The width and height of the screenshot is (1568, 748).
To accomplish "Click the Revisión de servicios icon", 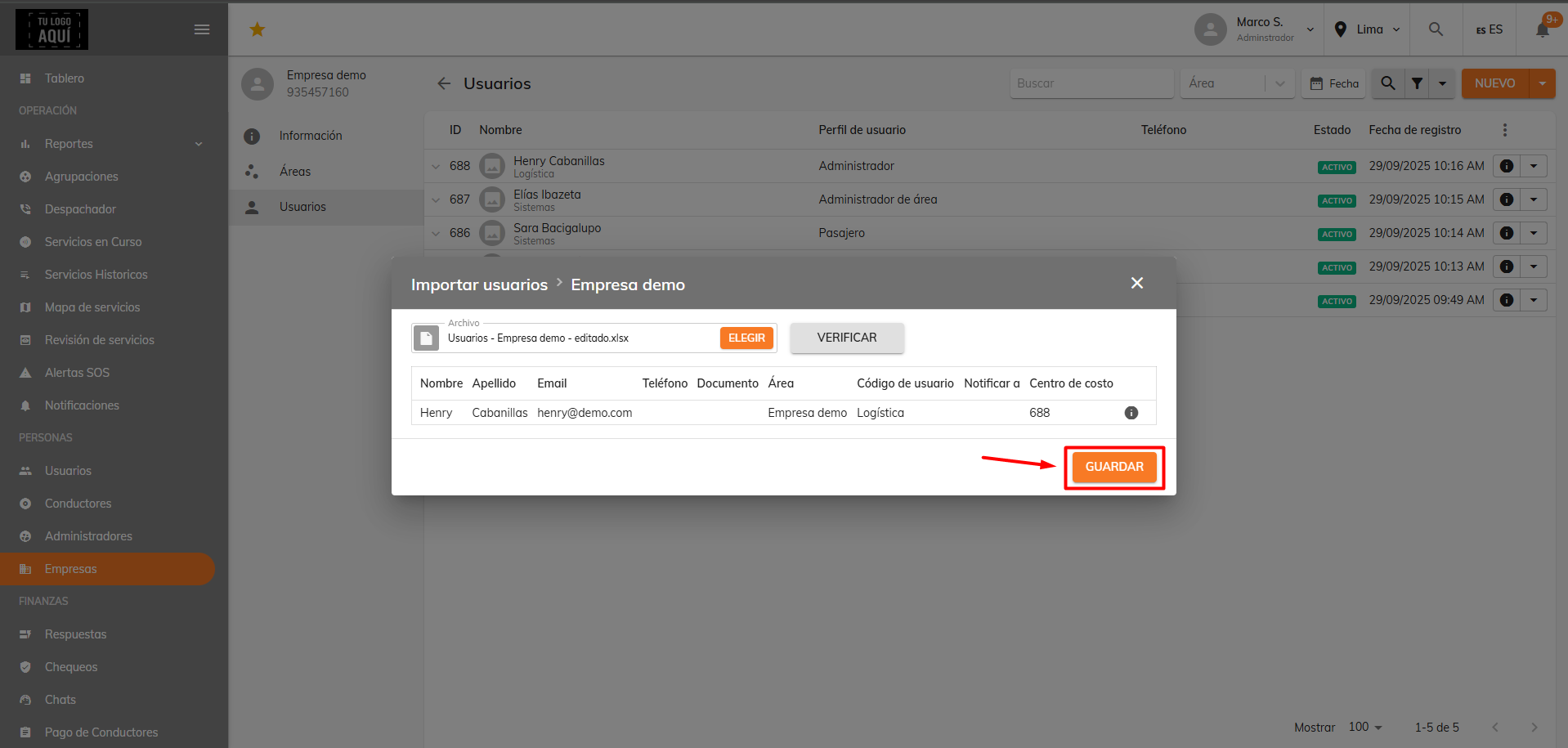I will point(25,340).
